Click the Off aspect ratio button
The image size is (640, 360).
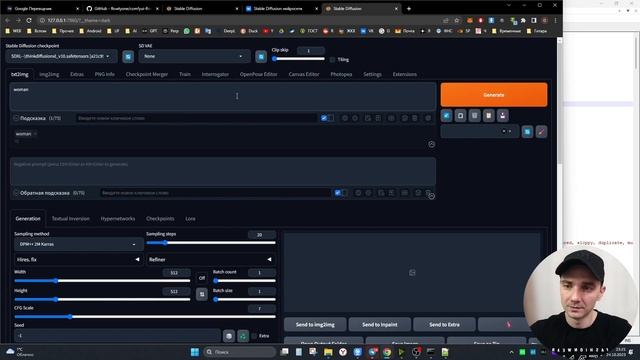click(202, 278)
